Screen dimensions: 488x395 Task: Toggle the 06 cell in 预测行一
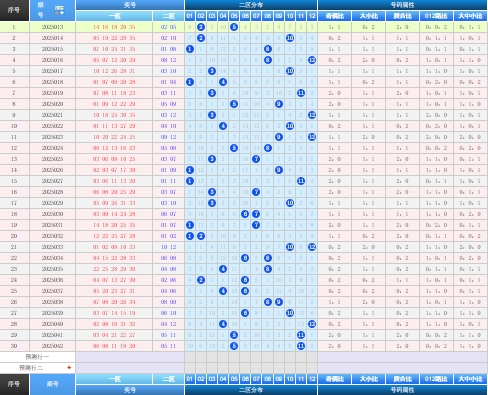pyautogui.click(x=245, y=357)
